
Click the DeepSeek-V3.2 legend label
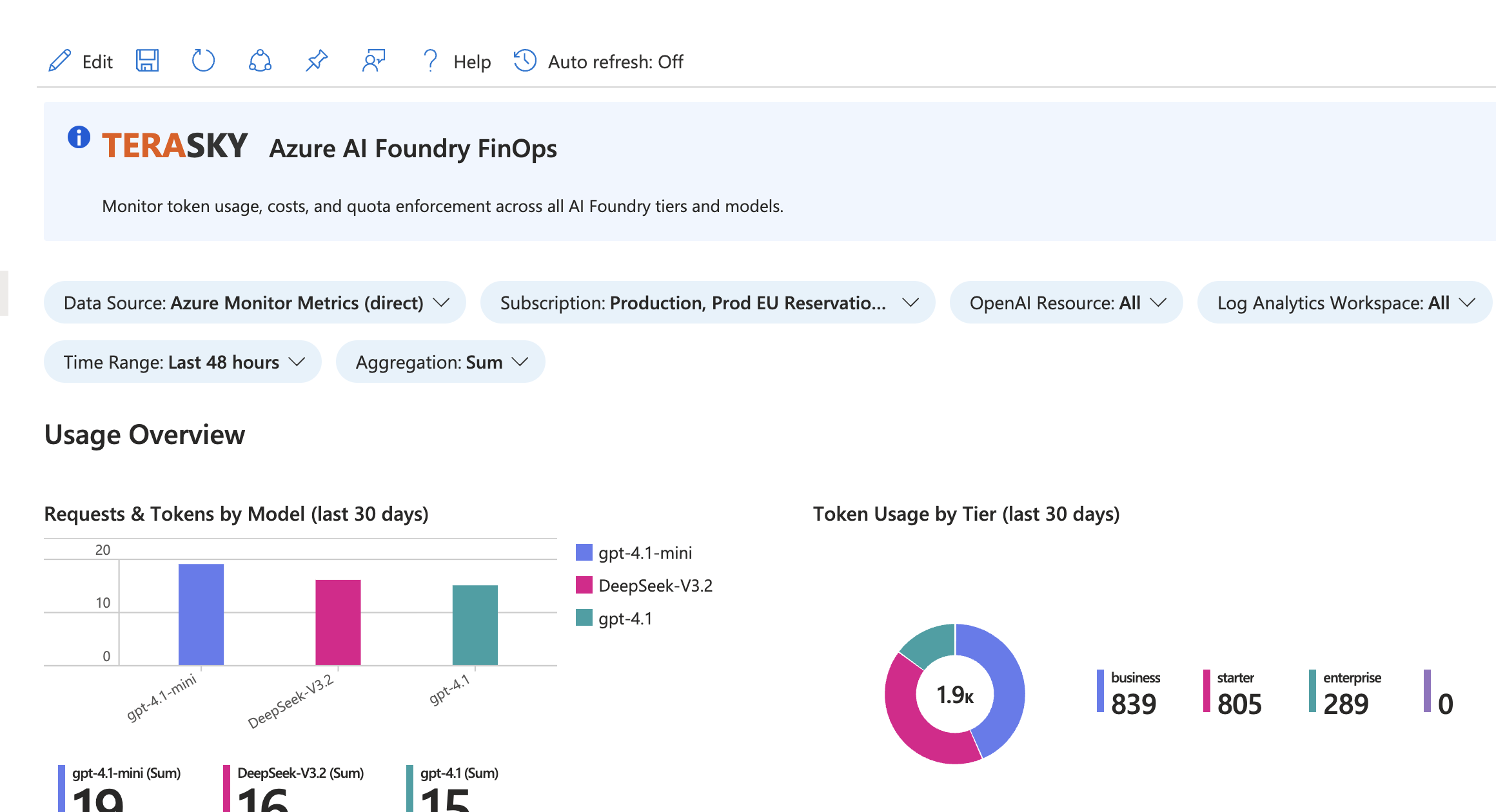pos(655,586)
